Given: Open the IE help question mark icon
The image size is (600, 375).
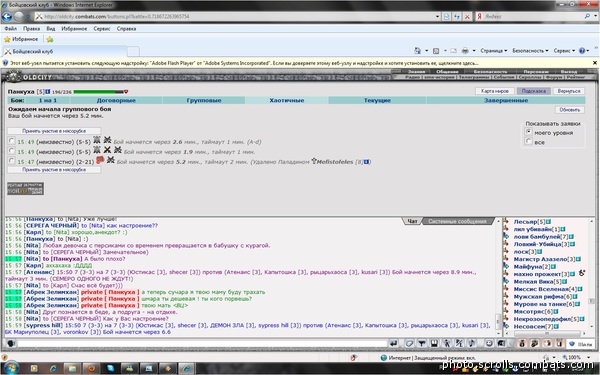Looking at the screenshot, I should coord(582,51).
